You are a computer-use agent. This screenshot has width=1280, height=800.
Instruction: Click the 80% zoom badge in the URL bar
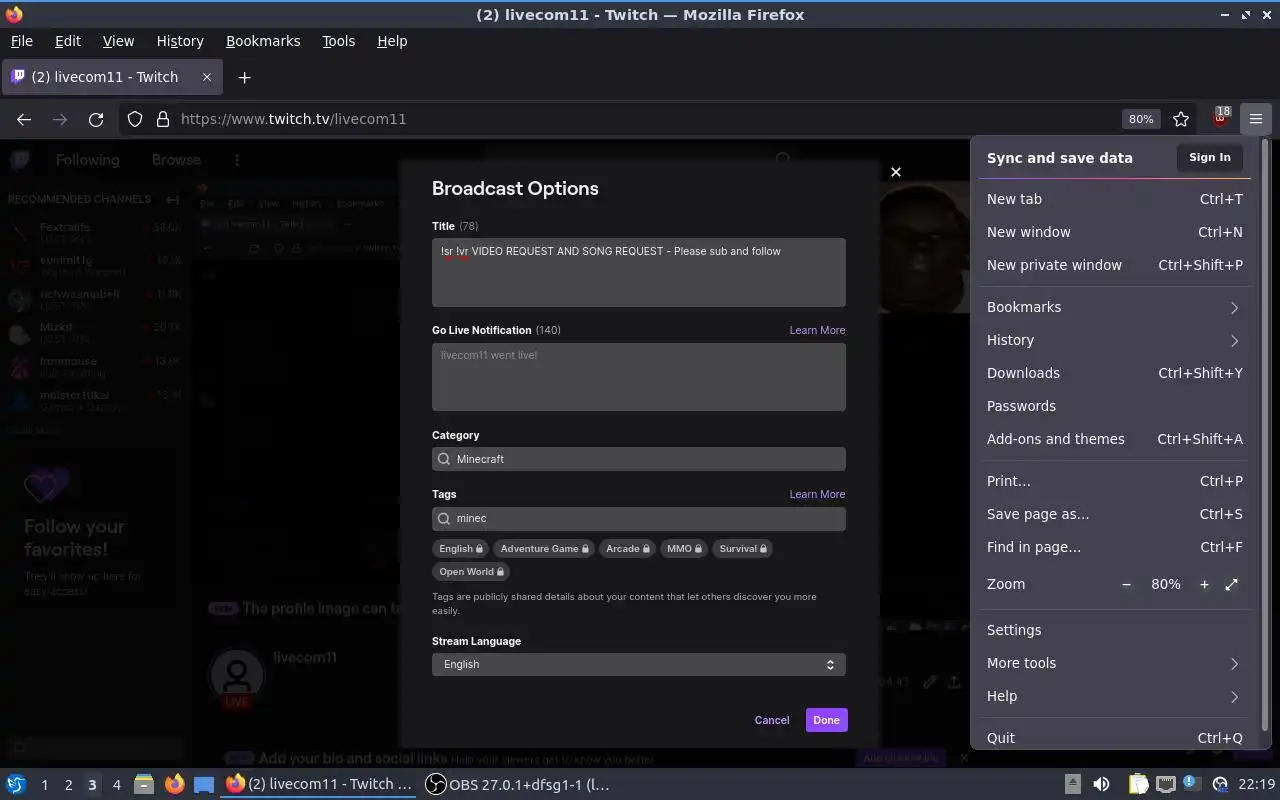pyautogui.click(x=1141, y=119)
